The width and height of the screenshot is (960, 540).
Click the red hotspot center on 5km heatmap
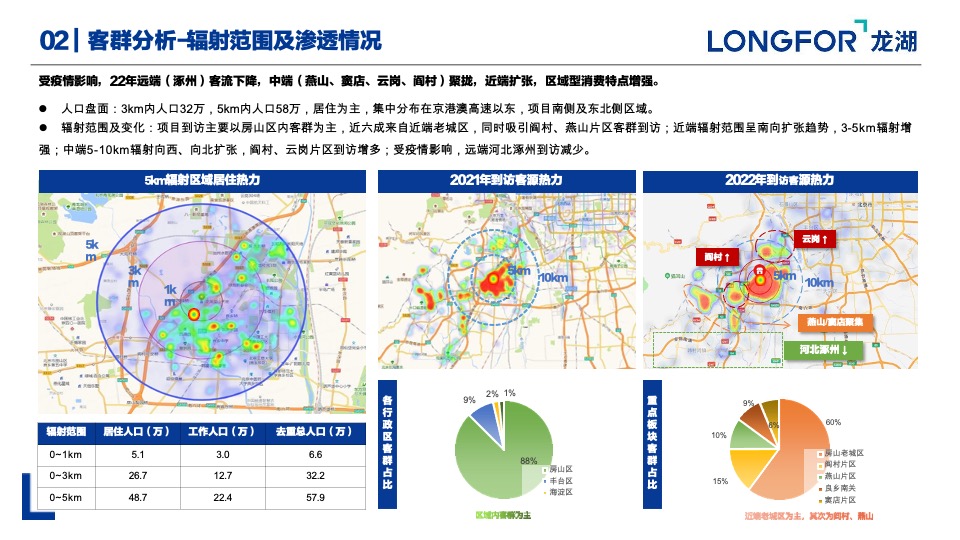pos(194,313)
